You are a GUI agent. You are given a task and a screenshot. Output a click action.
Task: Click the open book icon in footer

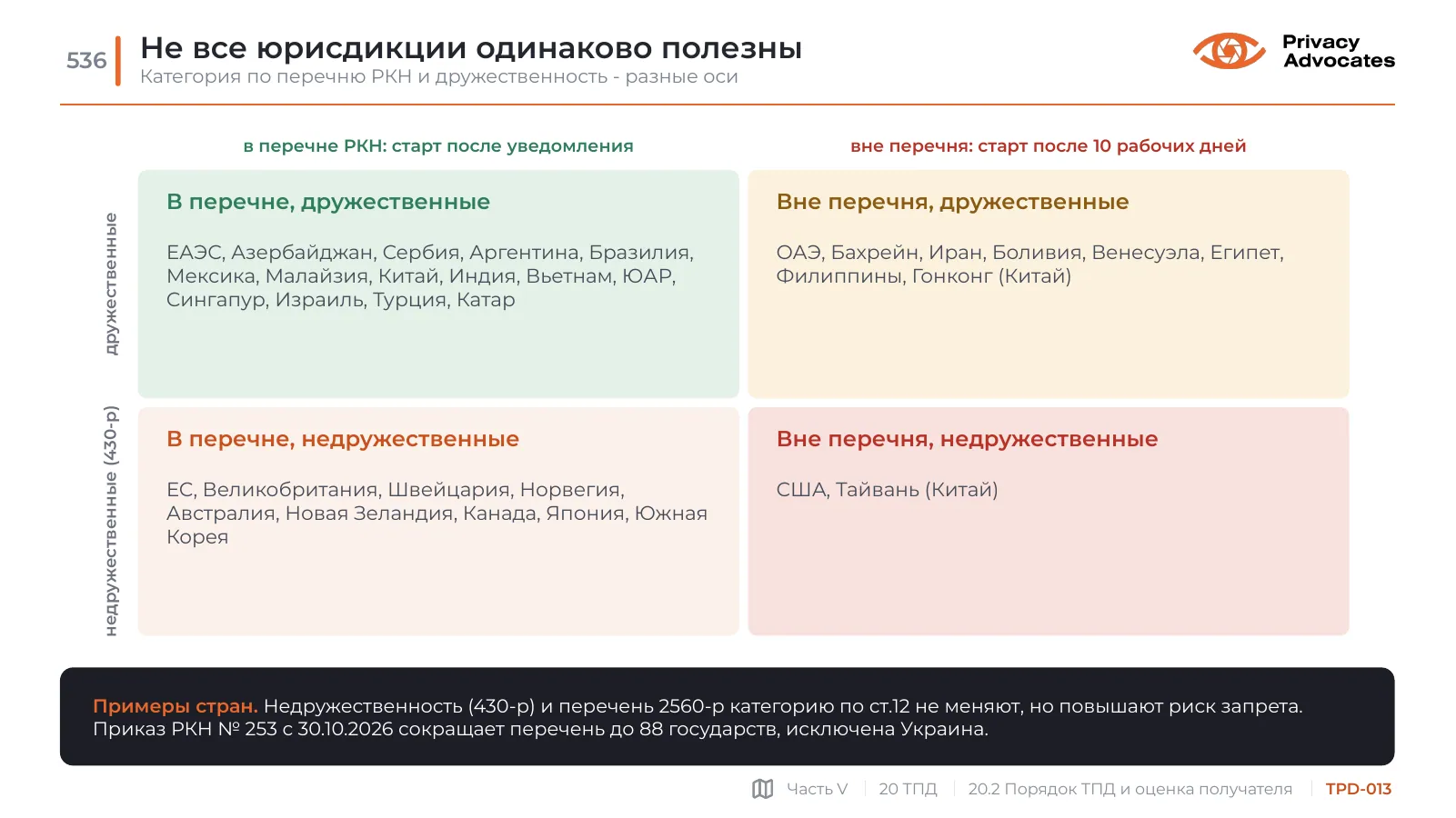pyautogui.click(x=763, y=789)
